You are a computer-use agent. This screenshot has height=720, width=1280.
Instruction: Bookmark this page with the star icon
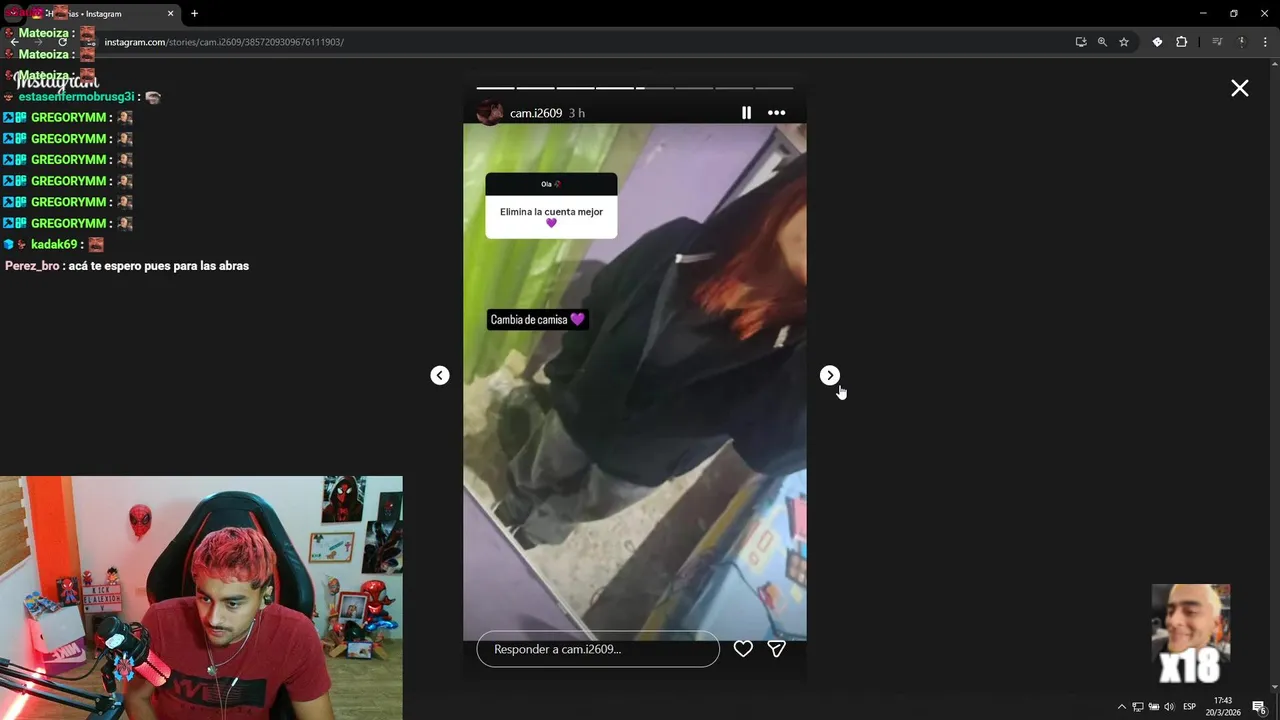[1124, 42]
